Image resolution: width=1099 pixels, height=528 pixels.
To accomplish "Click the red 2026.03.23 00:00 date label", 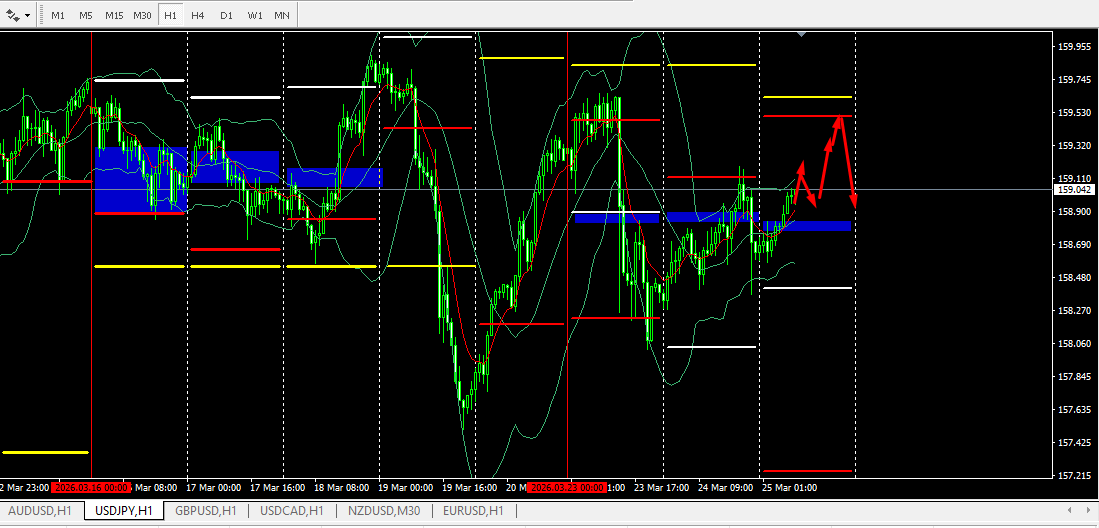I will [567, 487].
